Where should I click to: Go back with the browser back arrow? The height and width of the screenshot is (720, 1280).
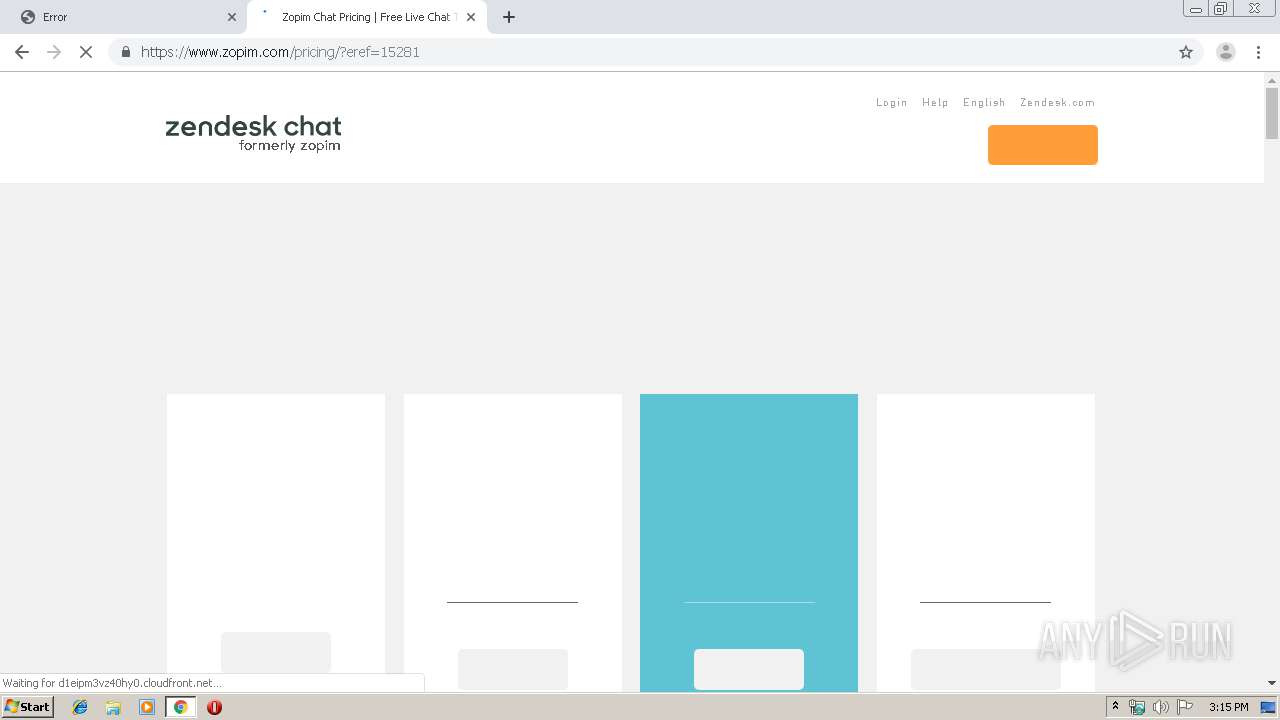coord(22,52)
